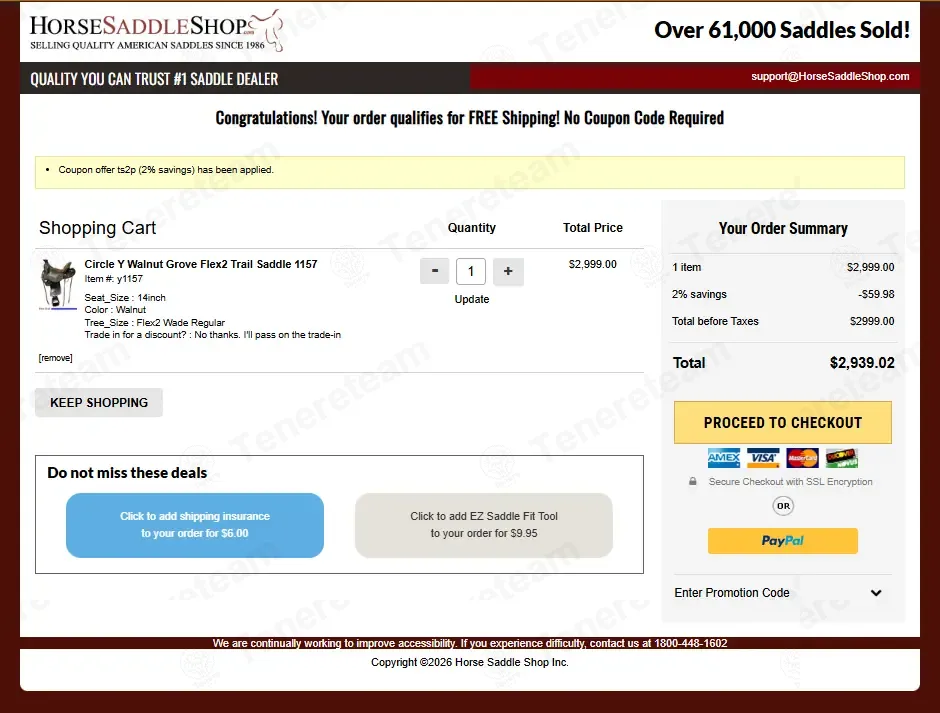The image size is (940, 713).
Task: Click the free shipping congratulations heading
Action: coord(470,118)
